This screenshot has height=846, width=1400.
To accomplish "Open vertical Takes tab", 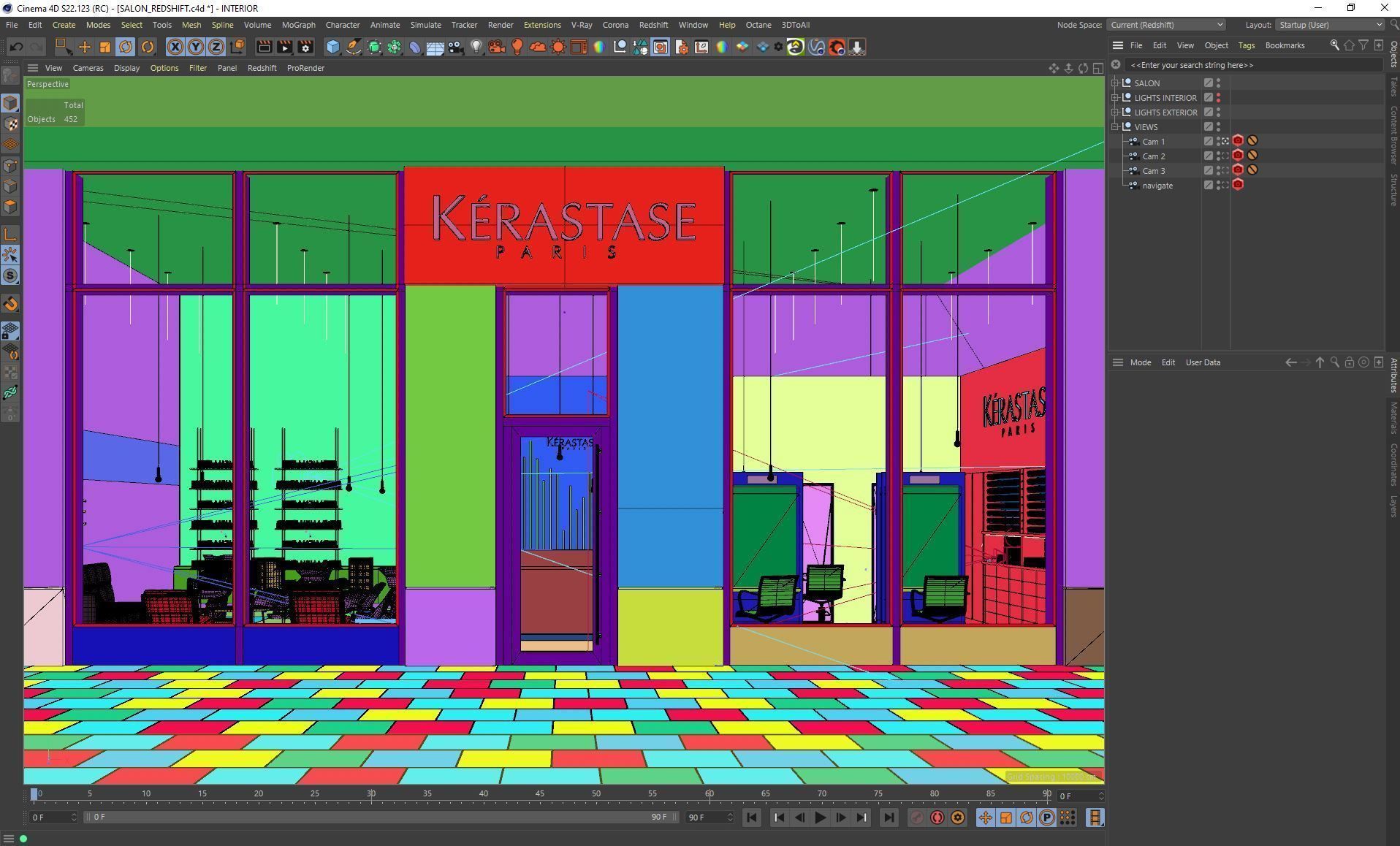I will 1393,87.
